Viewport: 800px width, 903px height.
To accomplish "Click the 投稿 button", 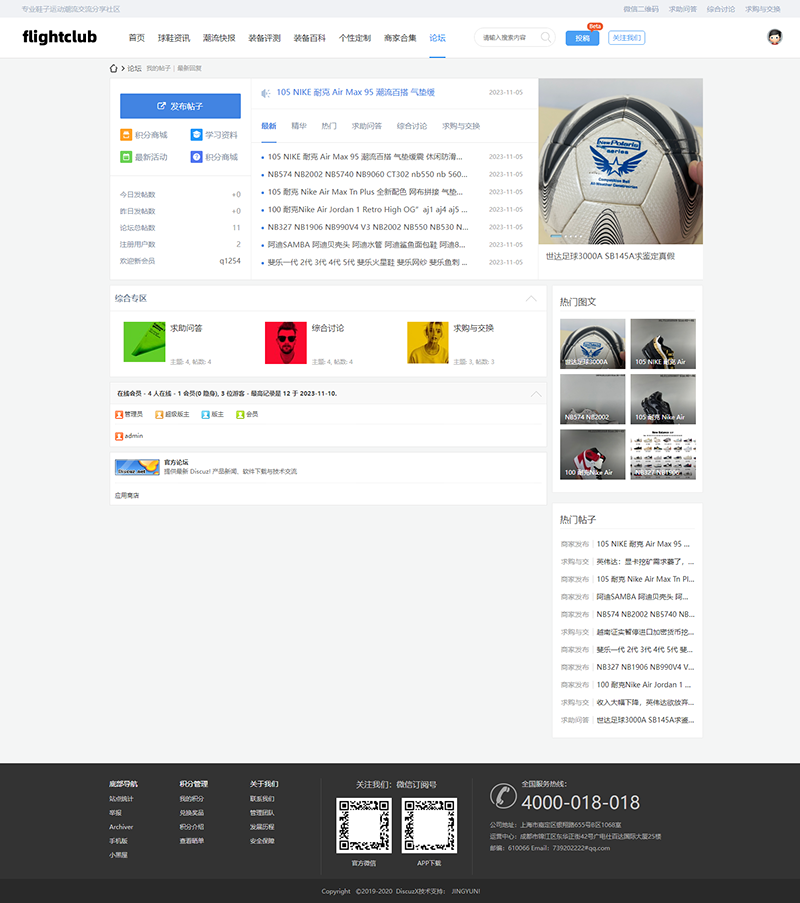I will (x=582, y=38).
